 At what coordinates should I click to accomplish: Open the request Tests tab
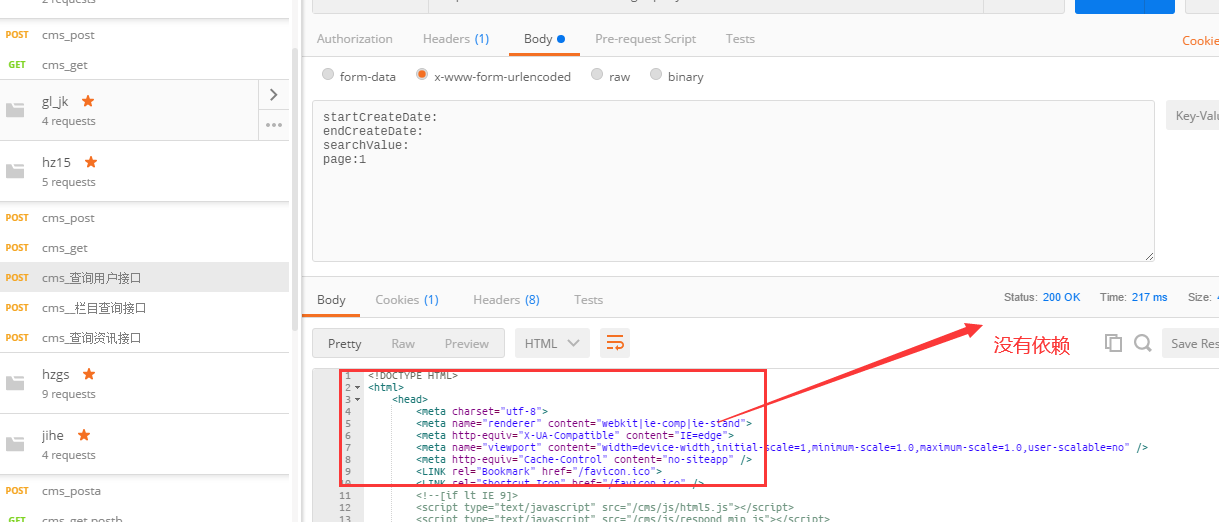[740, 39]
